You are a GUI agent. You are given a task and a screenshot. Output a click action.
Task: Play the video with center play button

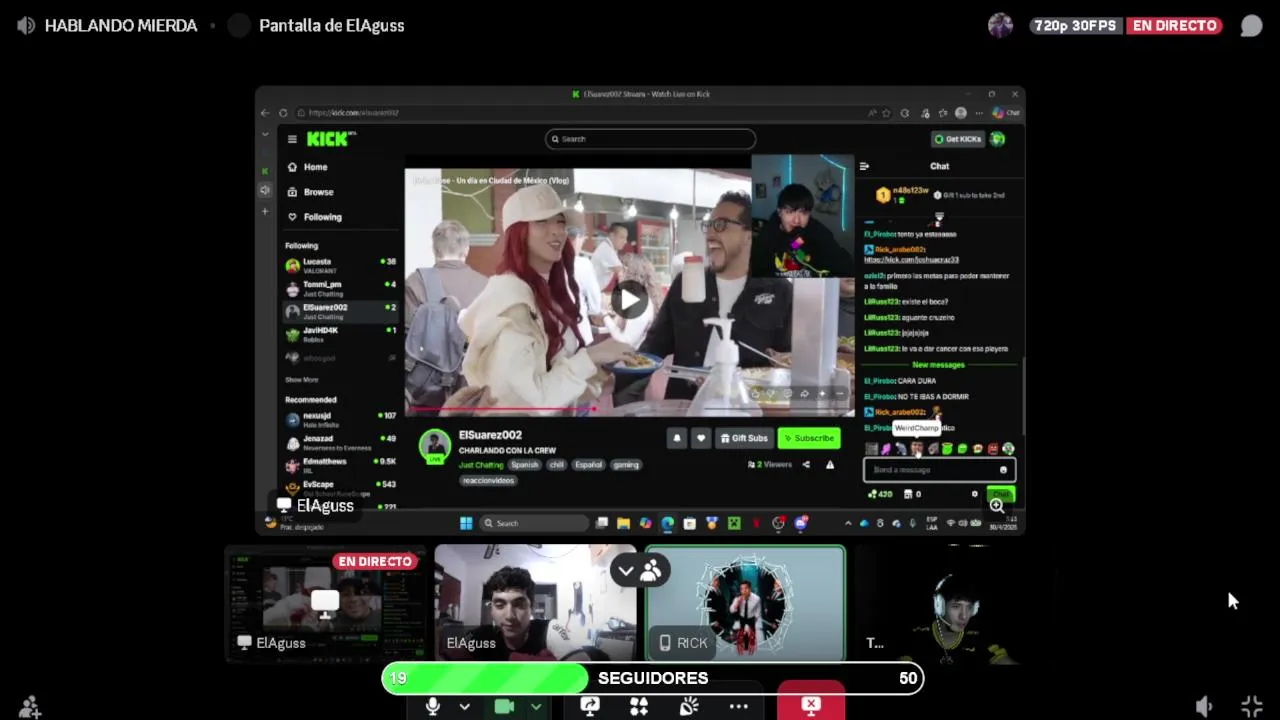coord(629,299)
